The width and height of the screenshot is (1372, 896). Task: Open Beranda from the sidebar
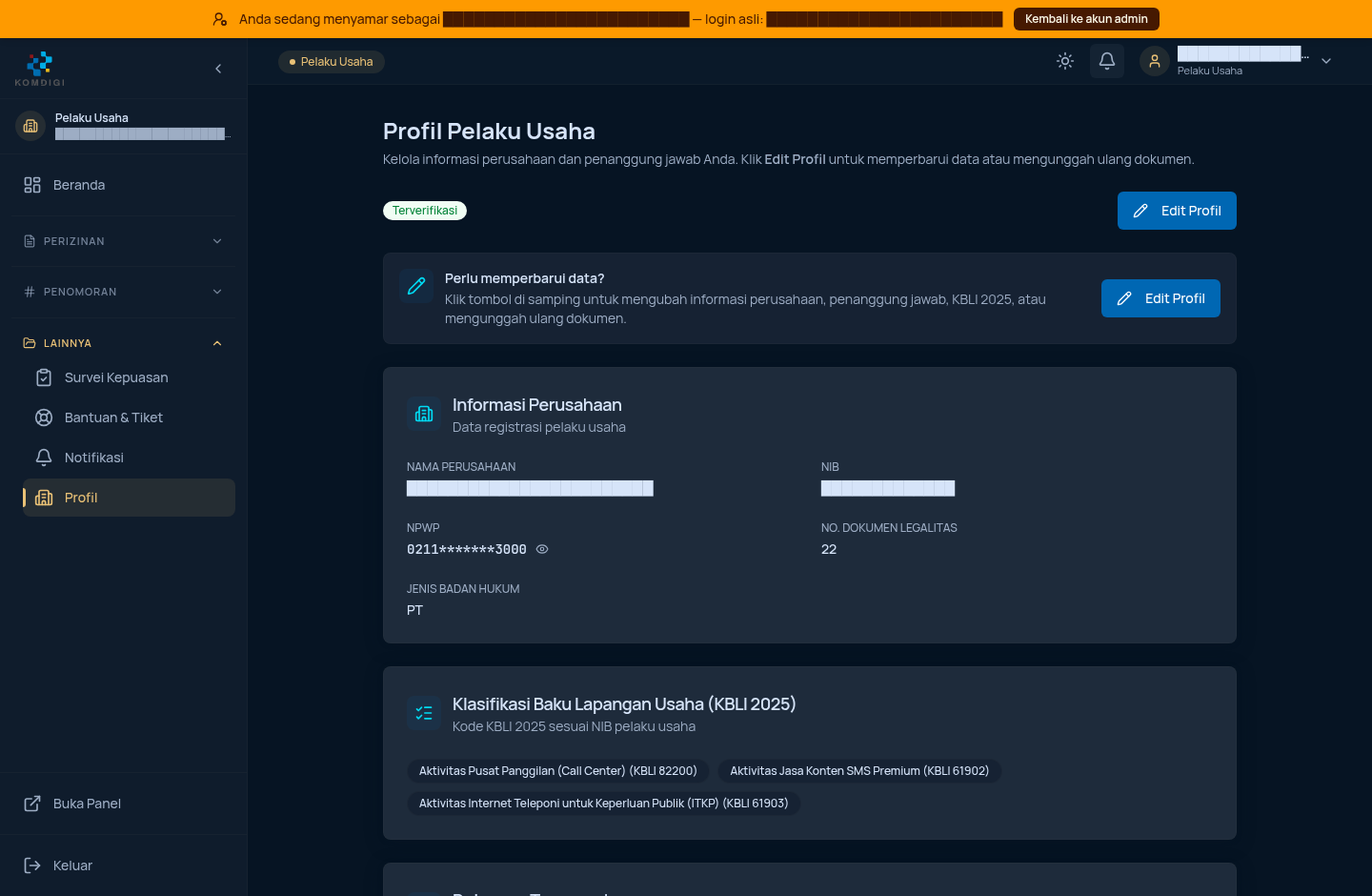pos(124,185)
